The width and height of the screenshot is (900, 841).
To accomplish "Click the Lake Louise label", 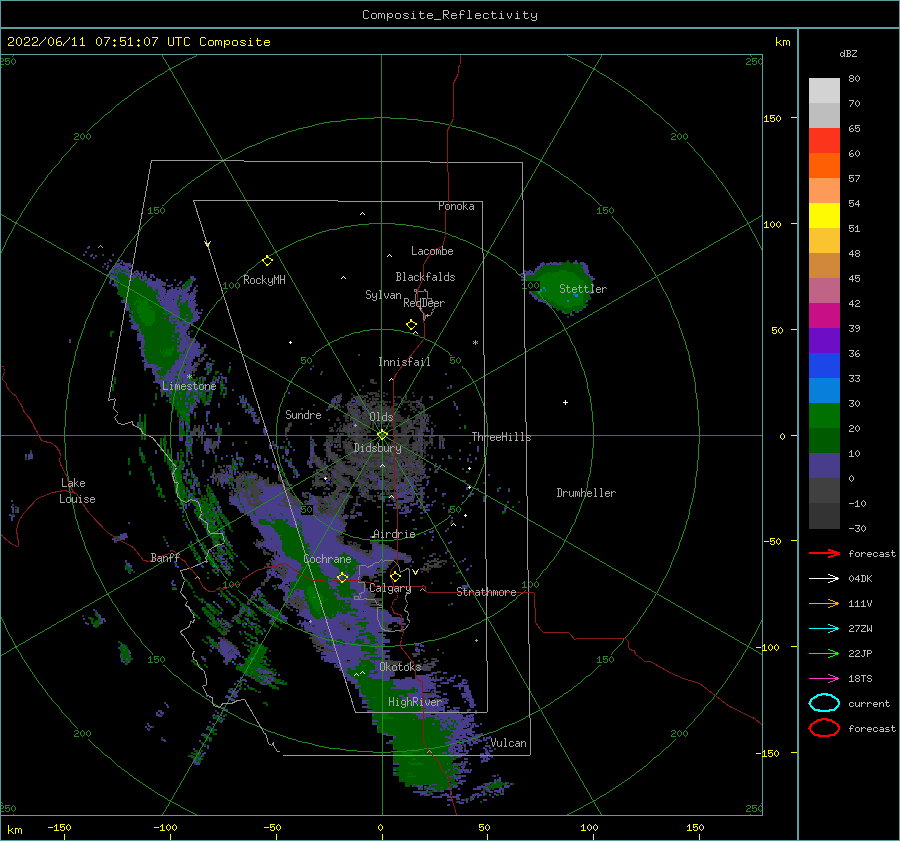I will (x=77, y=491).
